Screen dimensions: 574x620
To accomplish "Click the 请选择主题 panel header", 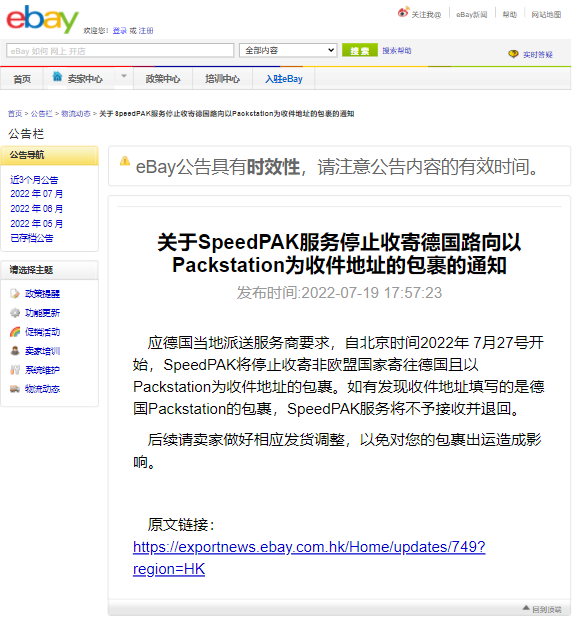I will 50,270.
